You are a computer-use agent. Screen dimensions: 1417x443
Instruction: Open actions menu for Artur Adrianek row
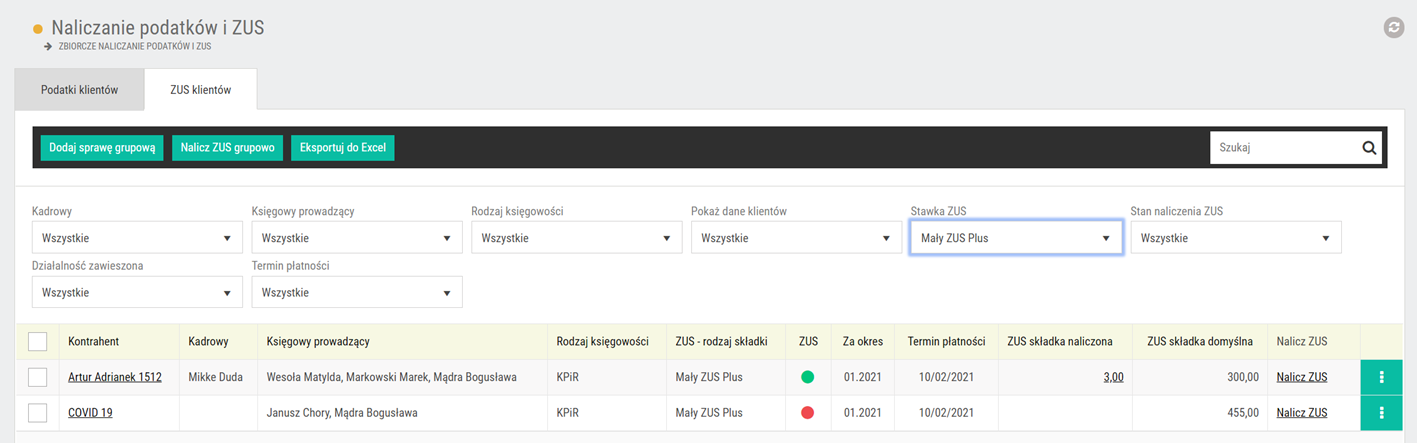click(x=1381, y=377)
